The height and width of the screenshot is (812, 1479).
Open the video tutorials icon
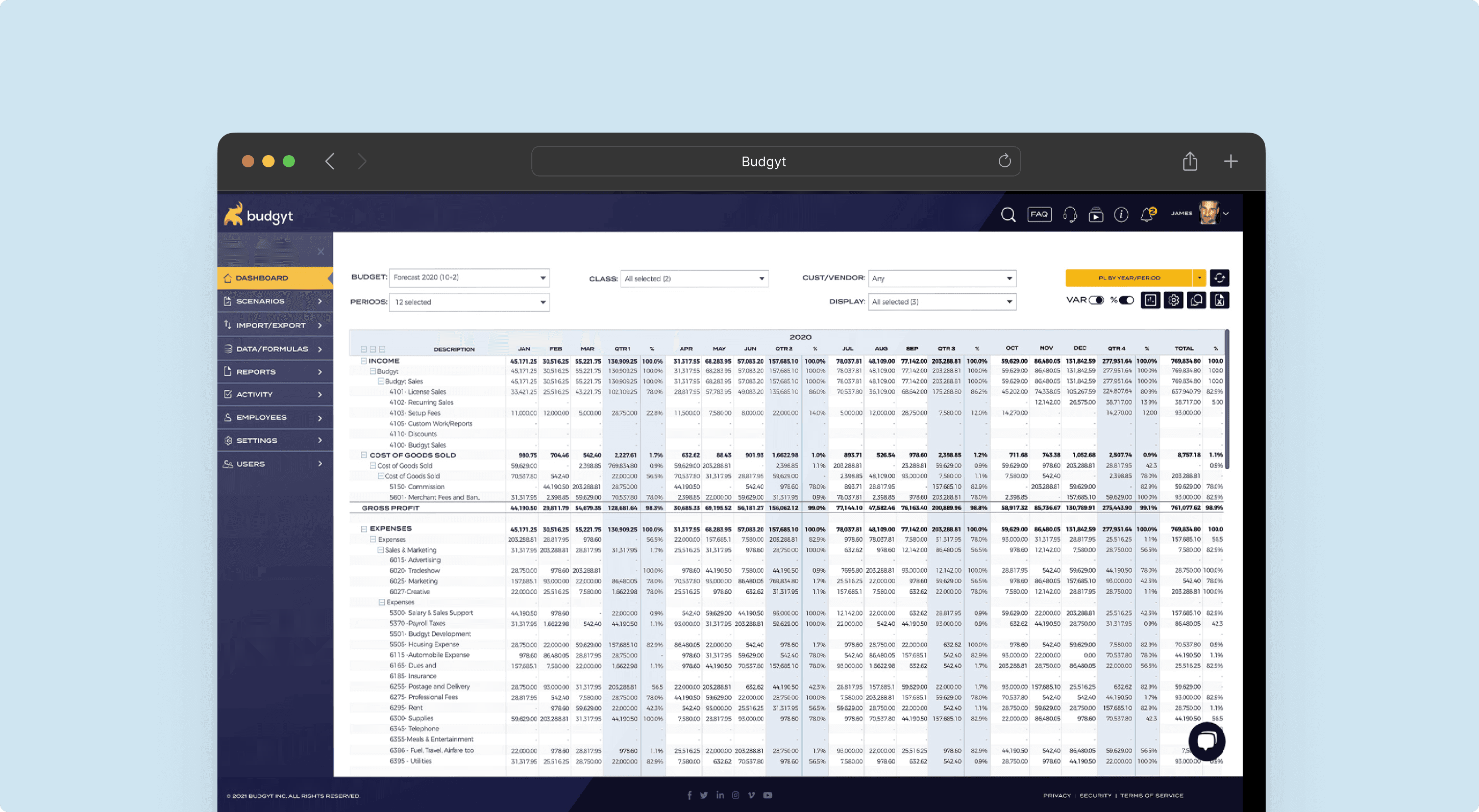(1095, 215)
